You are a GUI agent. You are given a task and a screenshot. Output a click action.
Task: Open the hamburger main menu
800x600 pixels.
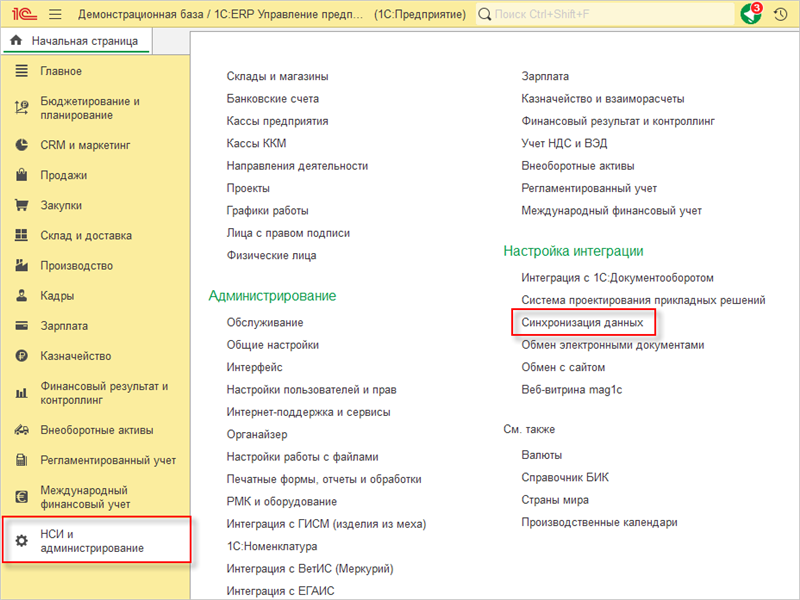54,15
